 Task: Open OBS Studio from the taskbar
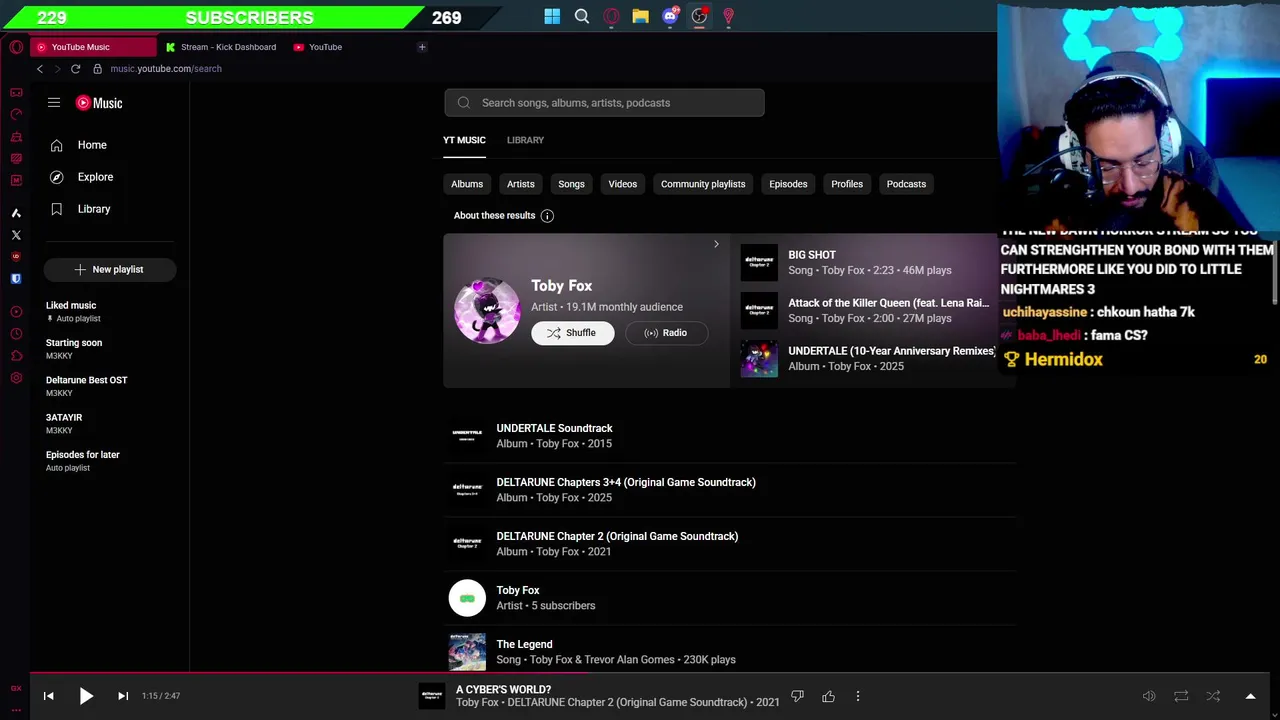[x=699, y=16]
